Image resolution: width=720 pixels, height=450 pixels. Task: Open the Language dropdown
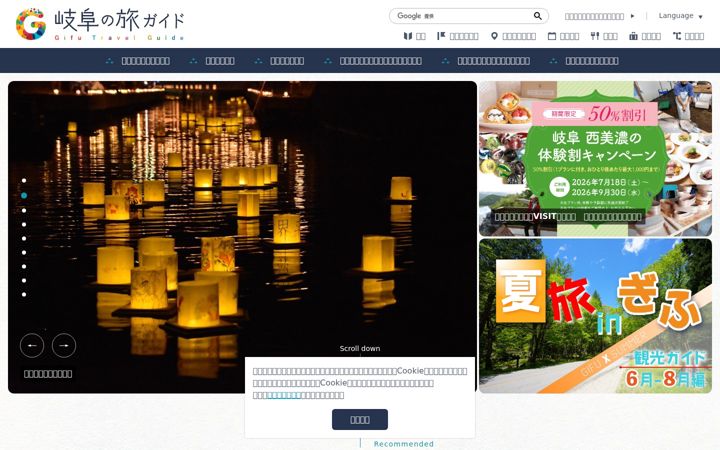click(x=681, y=16)
